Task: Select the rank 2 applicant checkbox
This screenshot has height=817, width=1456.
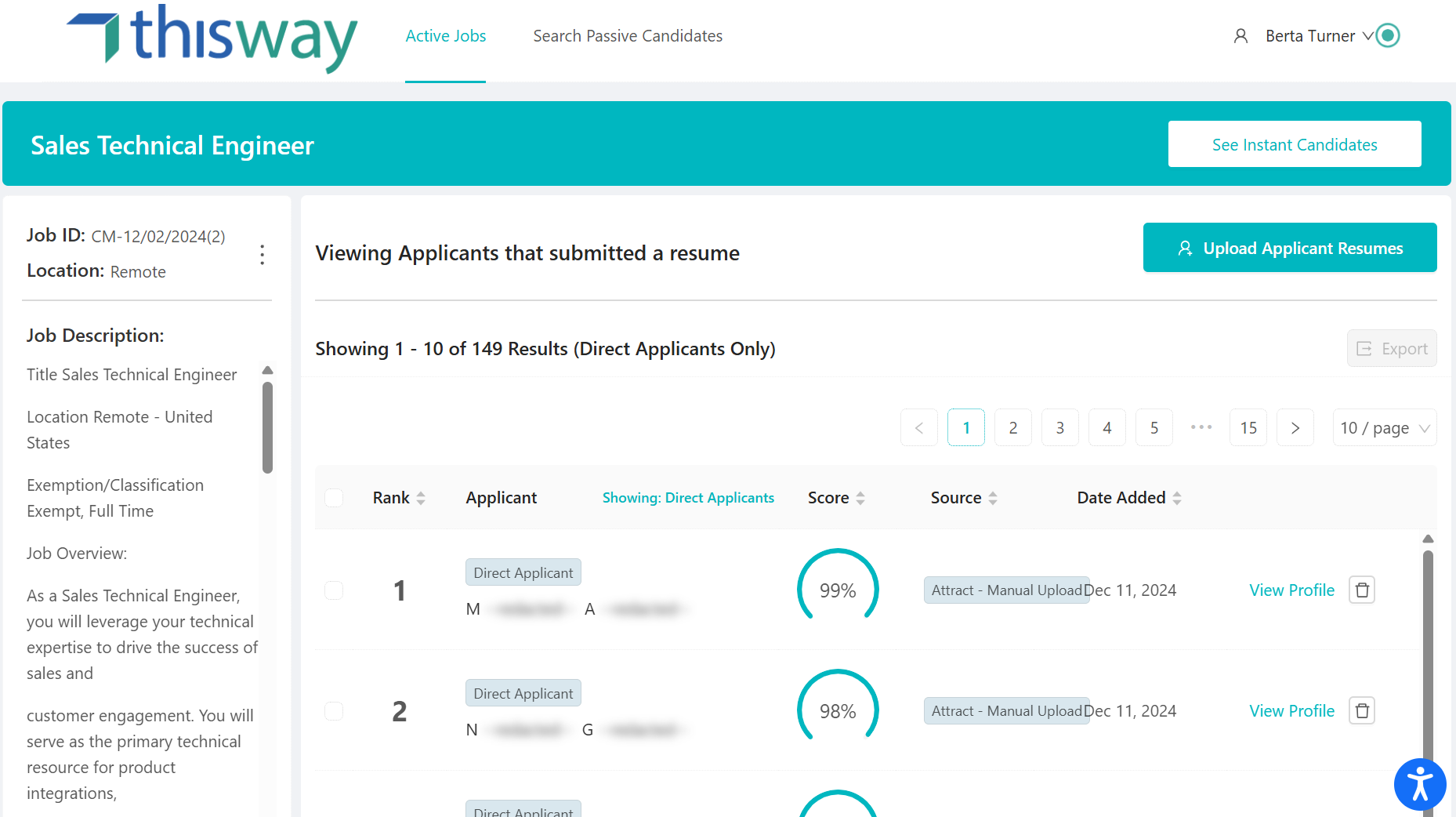Action: point(333,710)
